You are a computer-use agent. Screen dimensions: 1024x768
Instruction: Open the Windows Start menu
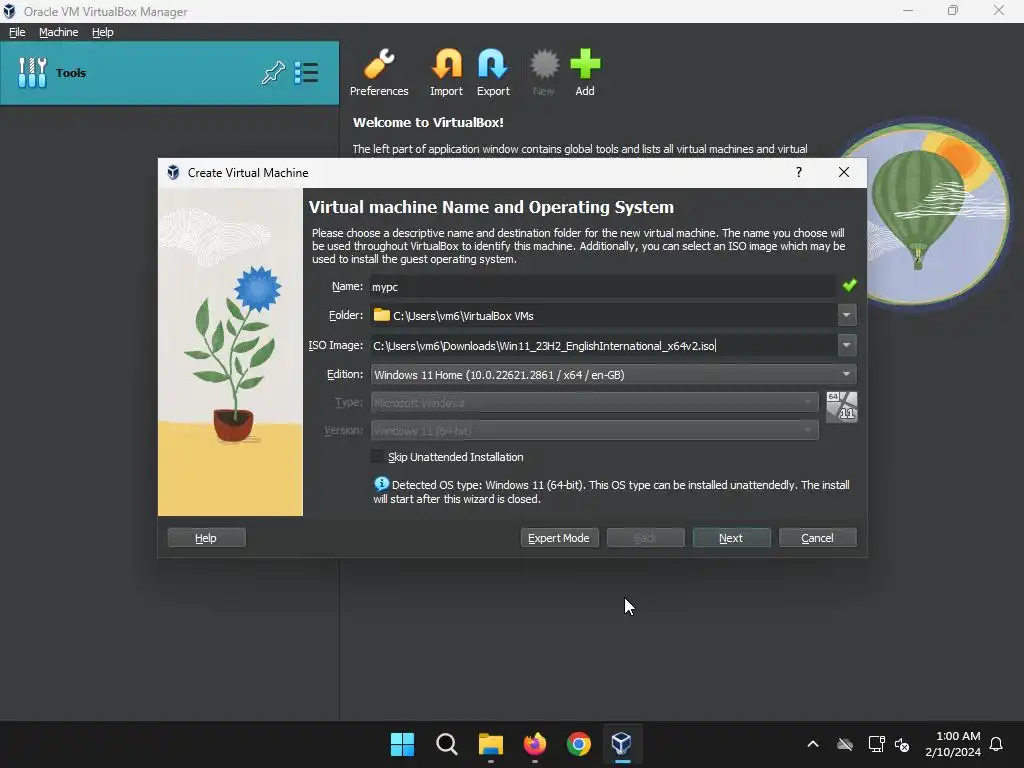402,744
